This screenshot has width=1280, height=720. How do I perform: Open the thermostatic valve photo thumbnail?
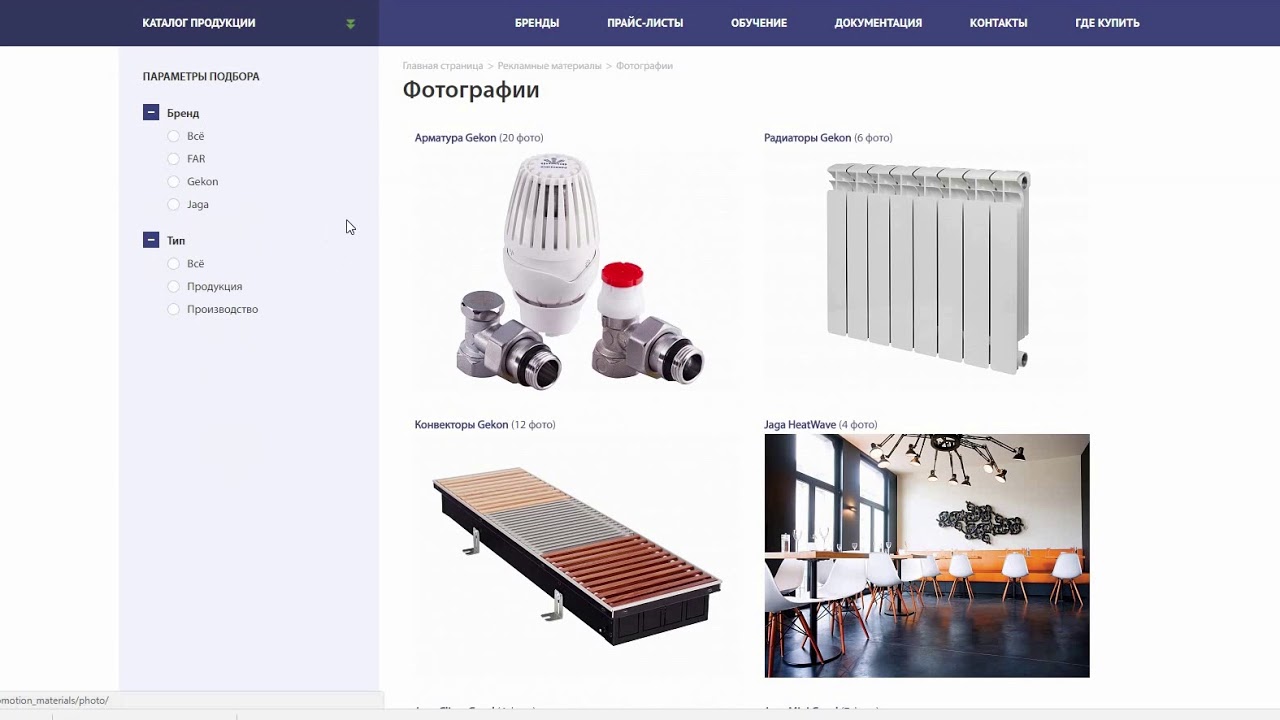pos(577,270)
